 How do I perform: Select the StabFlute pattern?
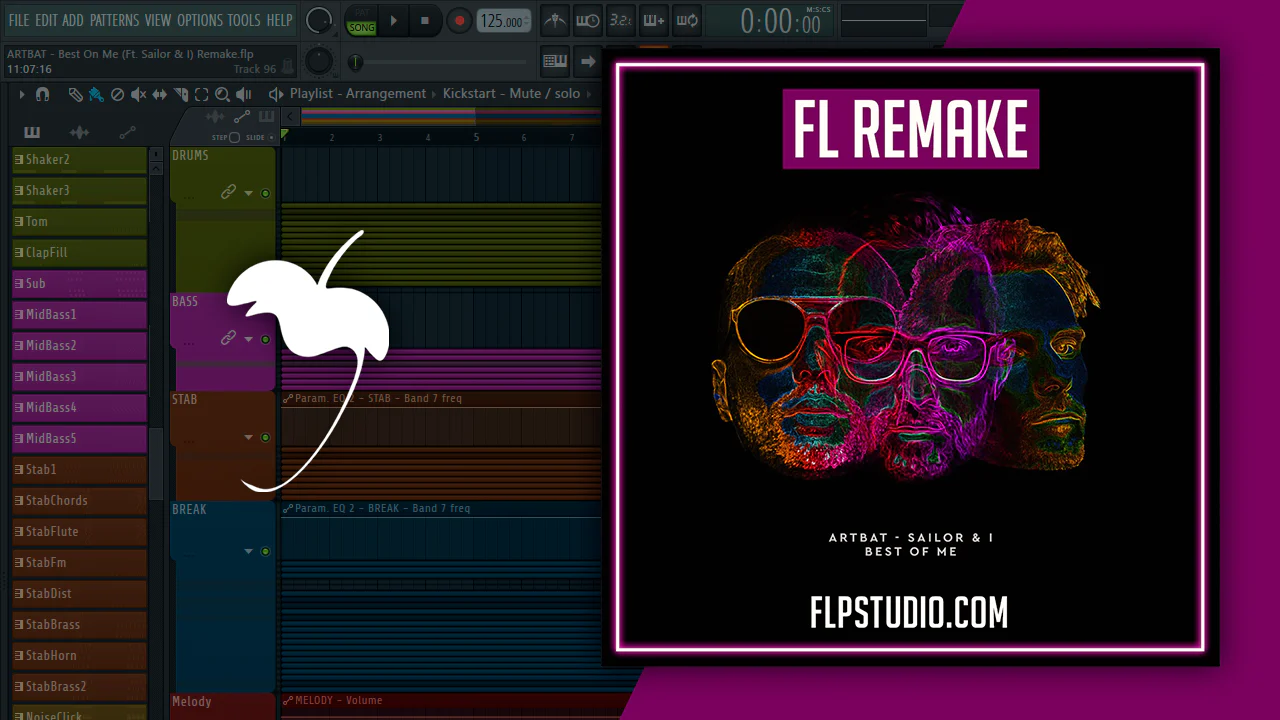[79, 531]
